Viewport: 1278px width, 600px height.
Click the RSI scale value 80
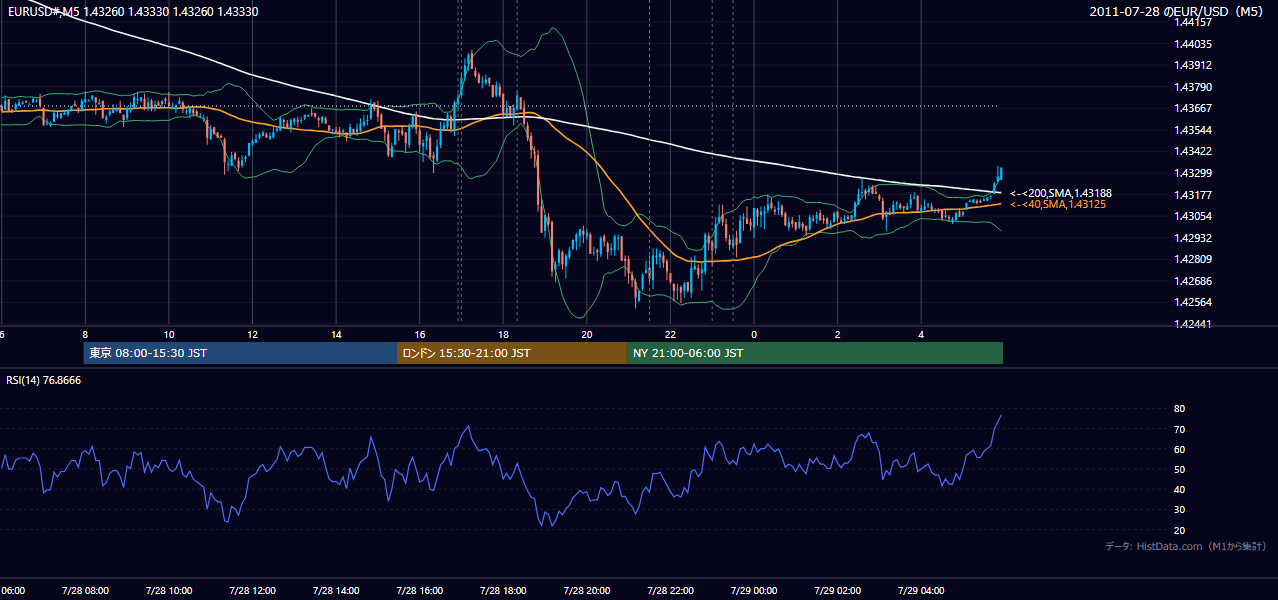click(1179, 409)
